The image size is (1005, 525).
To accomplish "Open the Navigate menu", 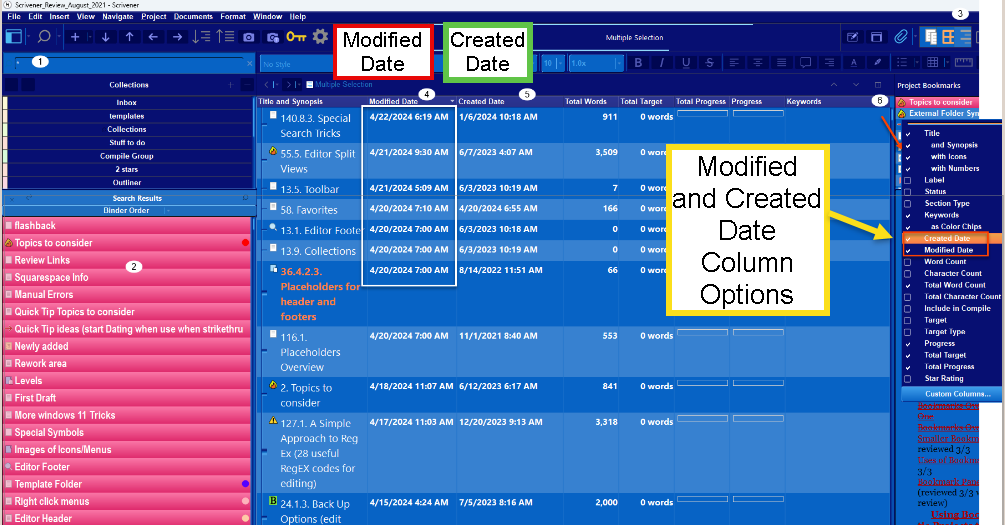I will pos(118,17).
